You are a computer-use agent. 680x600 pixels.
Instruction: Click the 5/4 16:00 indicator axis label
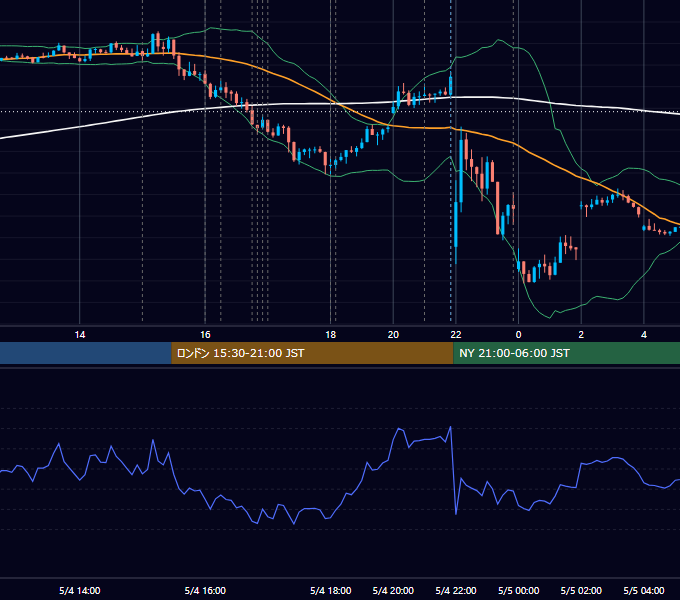205,591
